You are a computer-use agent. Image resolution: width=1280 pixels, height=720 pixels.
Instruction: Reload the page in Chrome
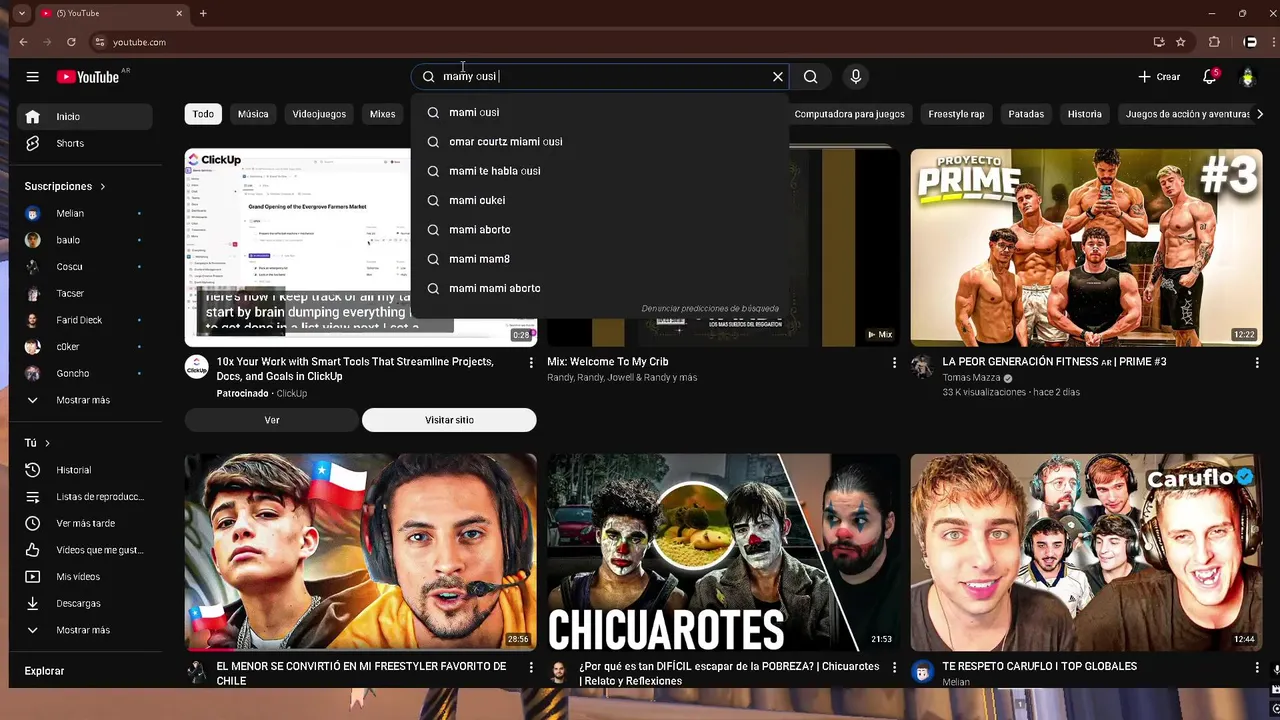tap(71, 42)
